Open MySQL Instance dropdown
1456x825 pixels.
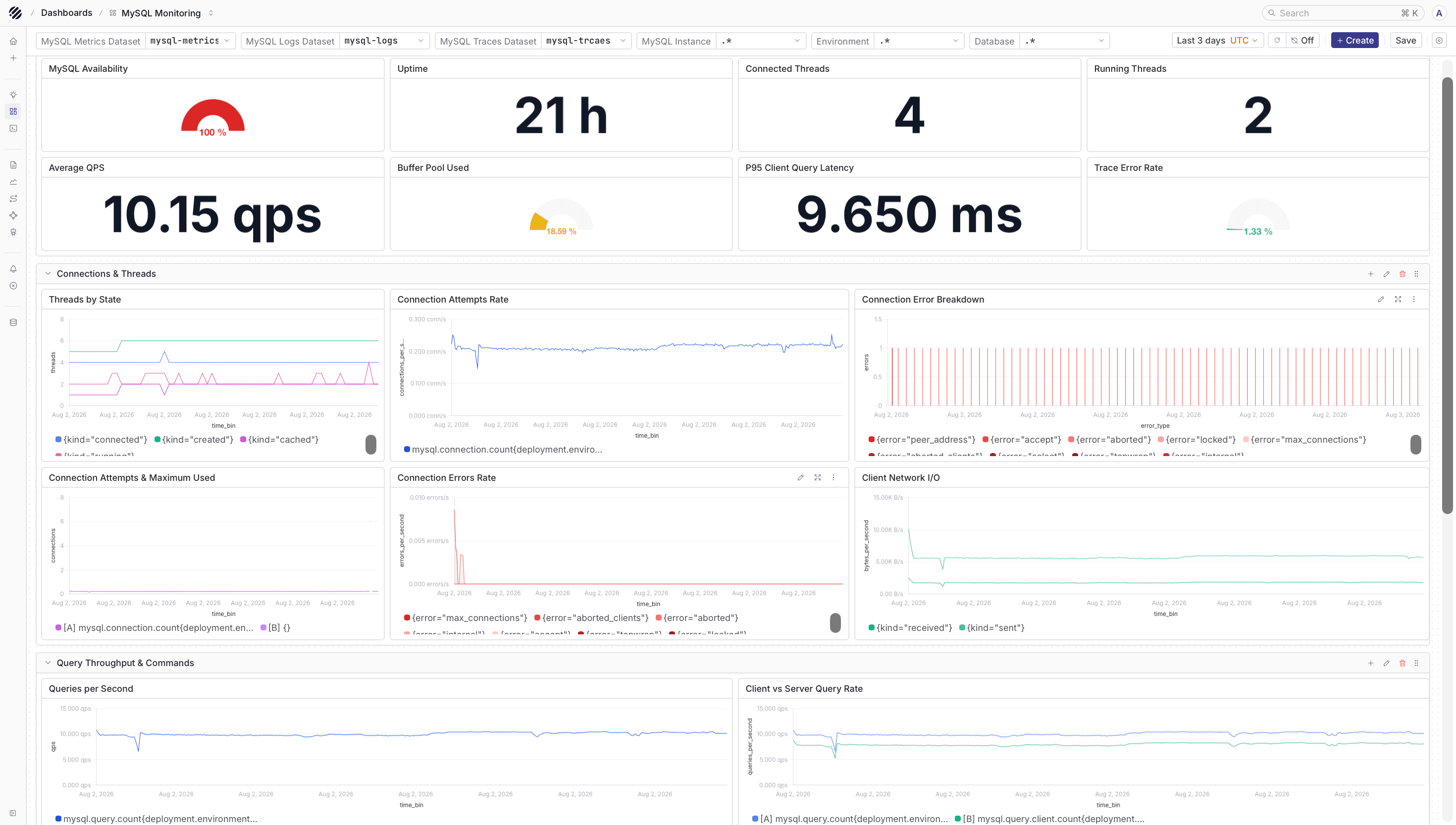click(x=761, y=41)
